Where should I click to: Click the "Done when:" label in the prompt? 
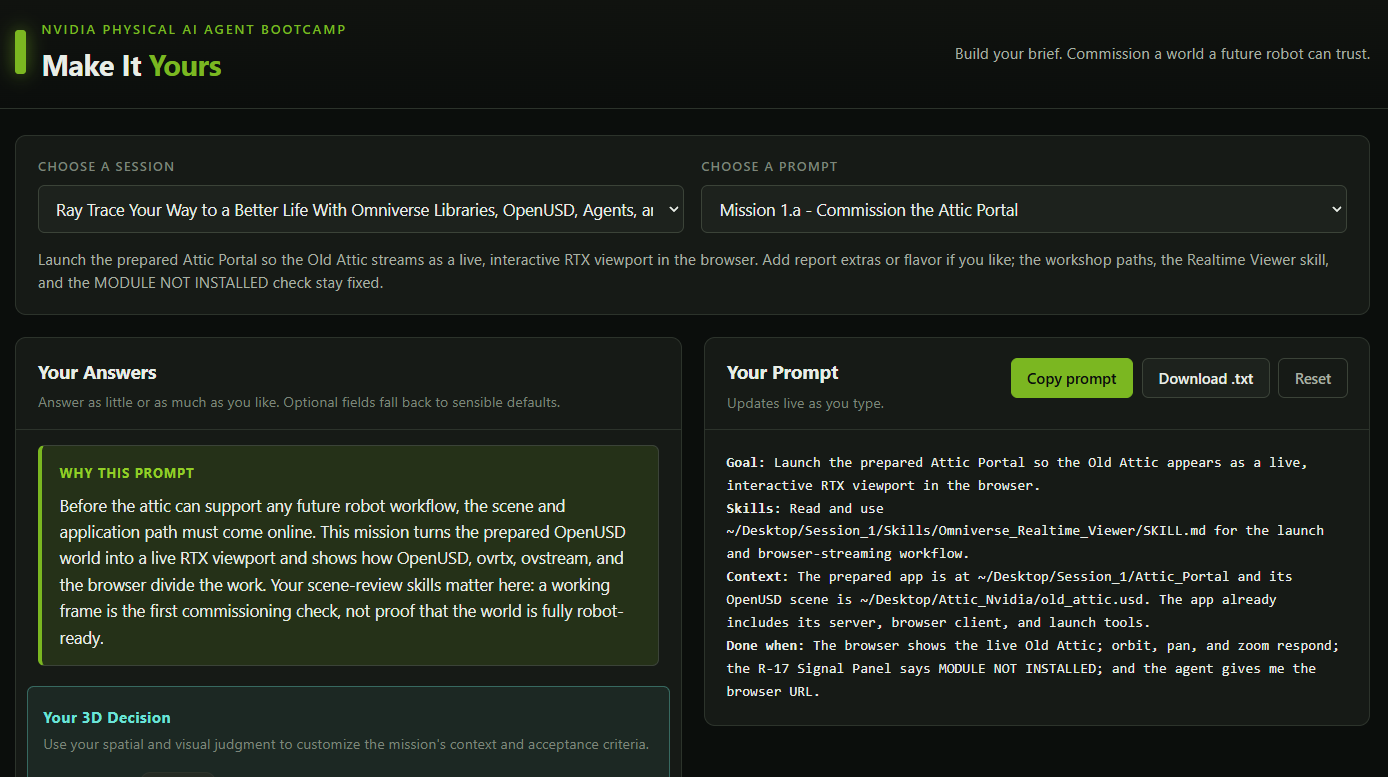(x=766, y=646)
